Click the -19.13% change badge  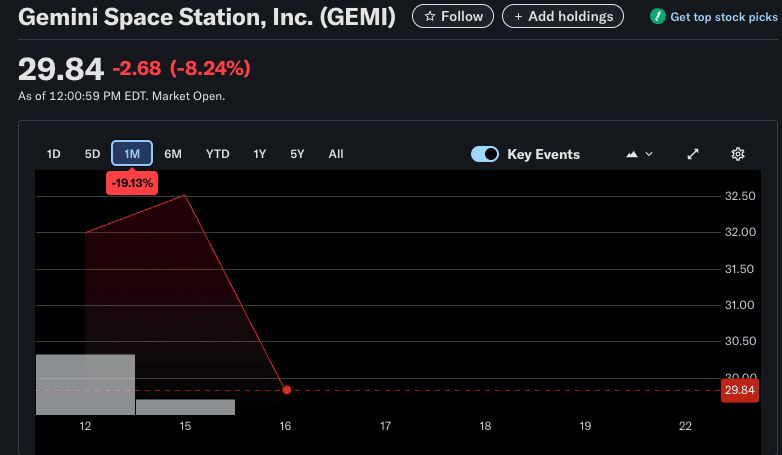tap(132, 183)
